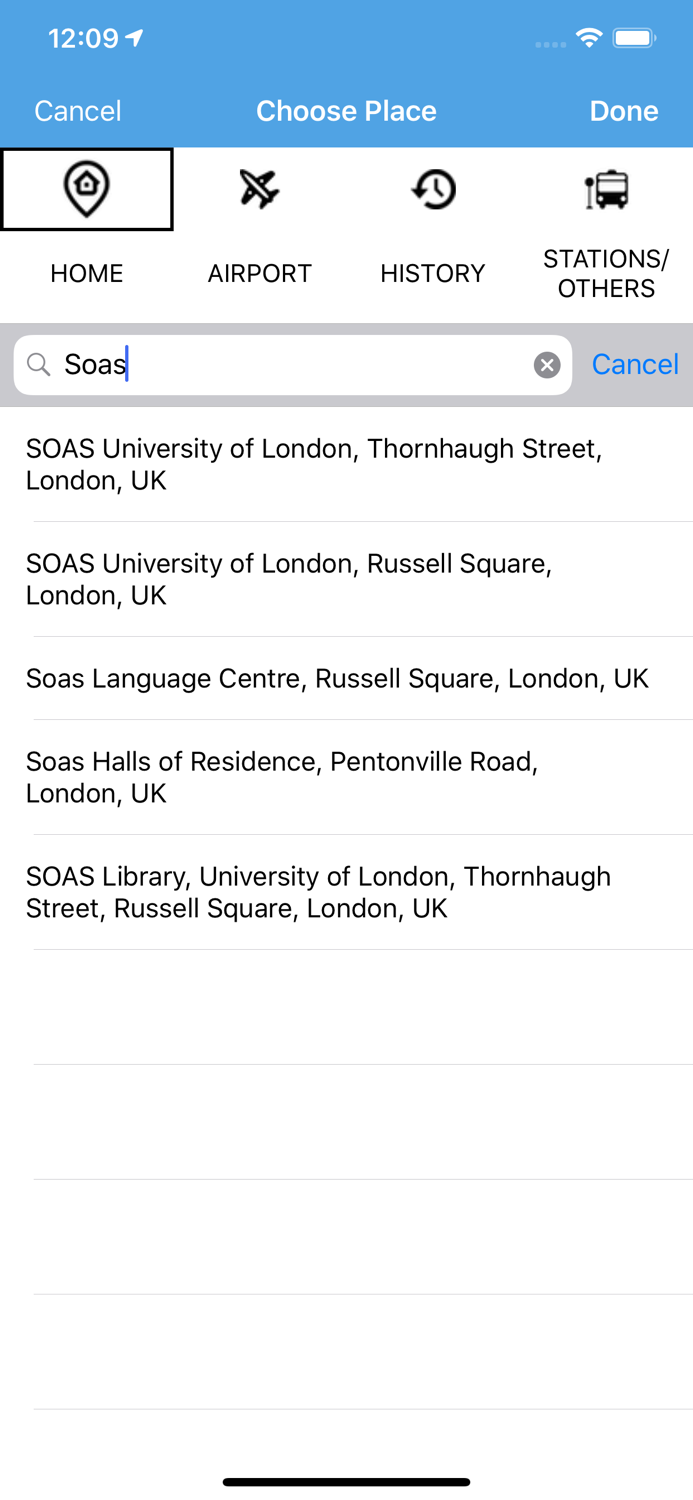This screenshot has height=1500, width=693.
Task: Tap the magnifying glass search icon
Action: coord(39,365)
